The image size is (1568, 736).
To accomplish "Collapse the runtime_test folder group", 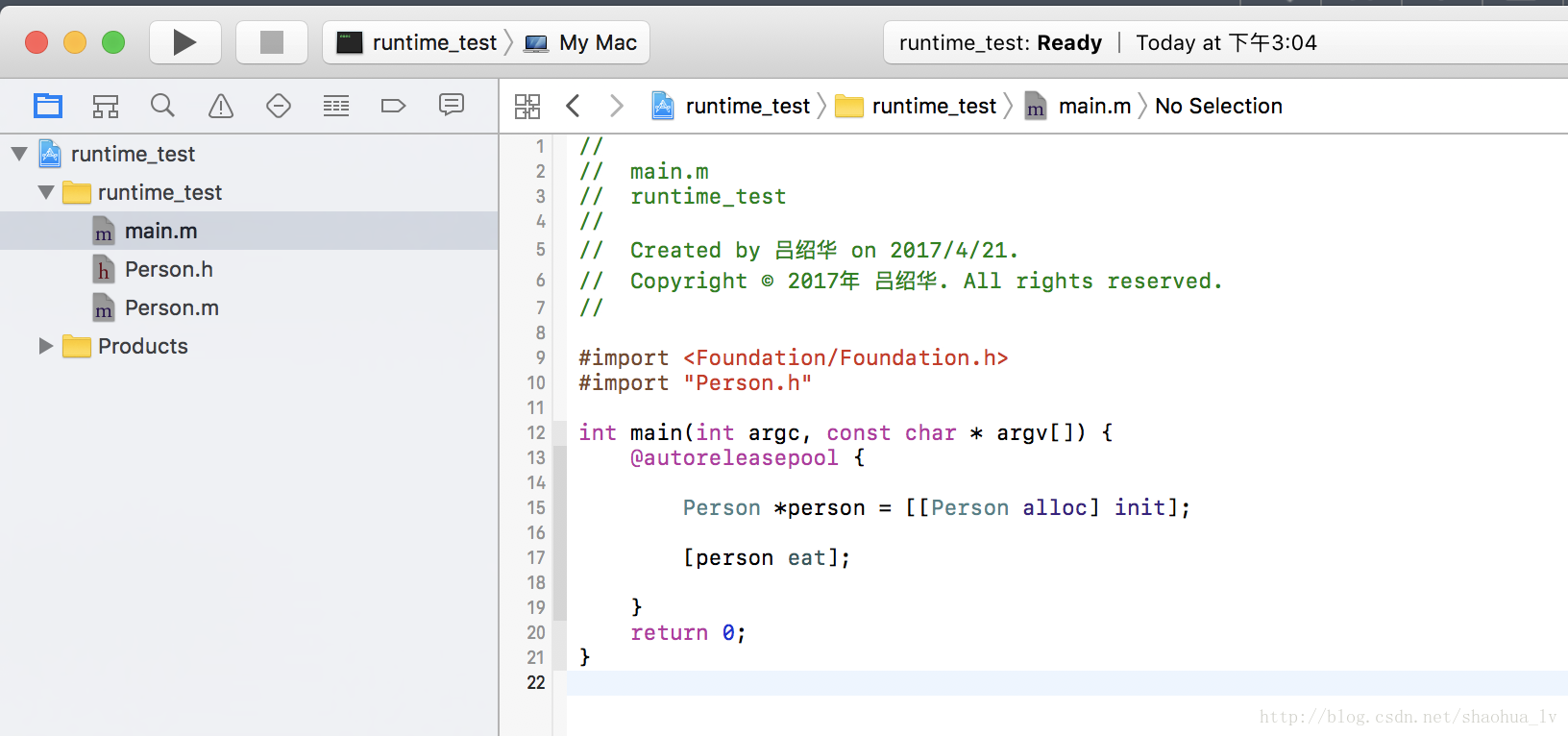I will [46, 192].
